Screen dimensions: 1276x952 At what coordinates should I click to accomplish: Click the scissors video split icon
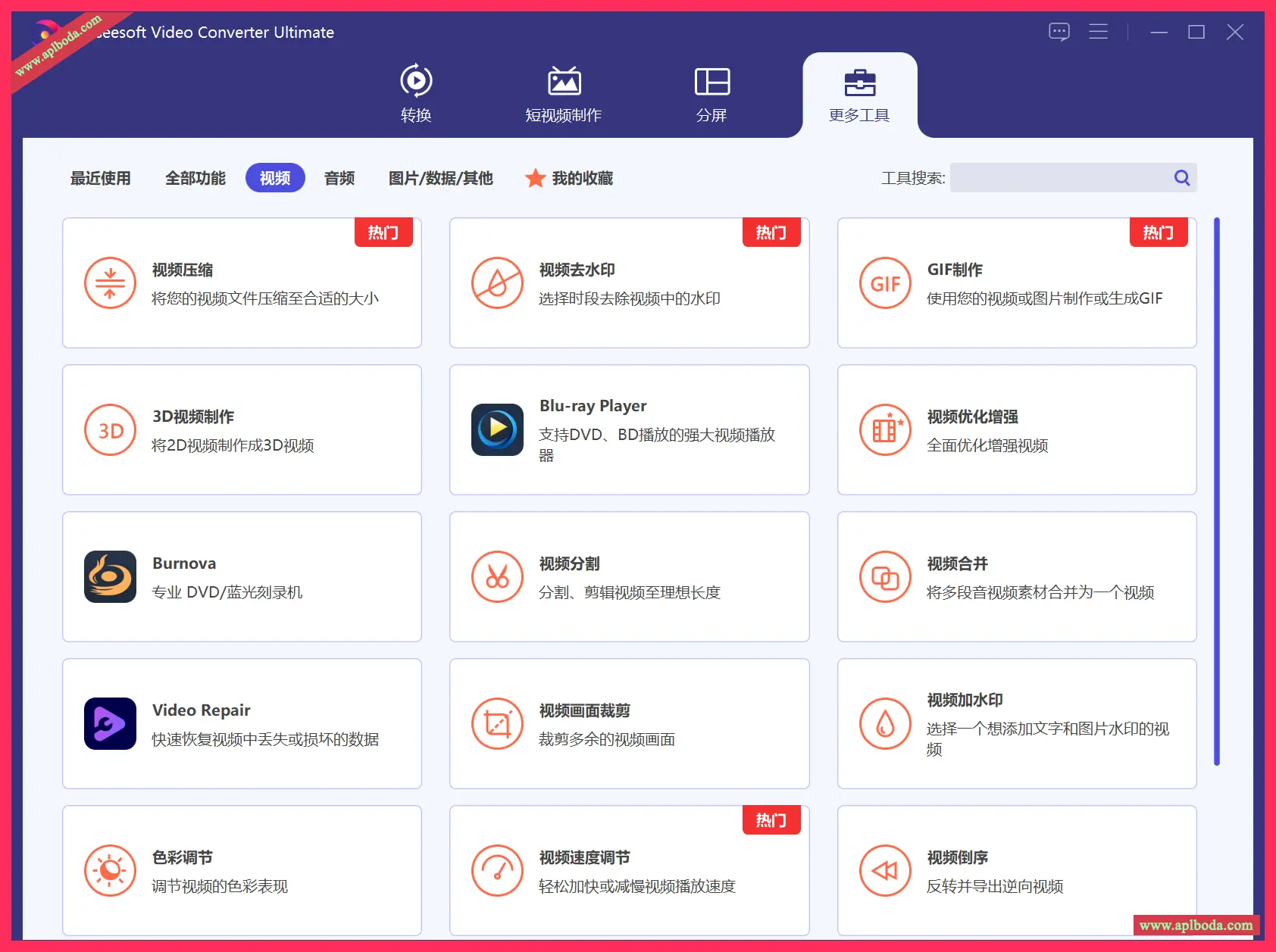(497, 577)
